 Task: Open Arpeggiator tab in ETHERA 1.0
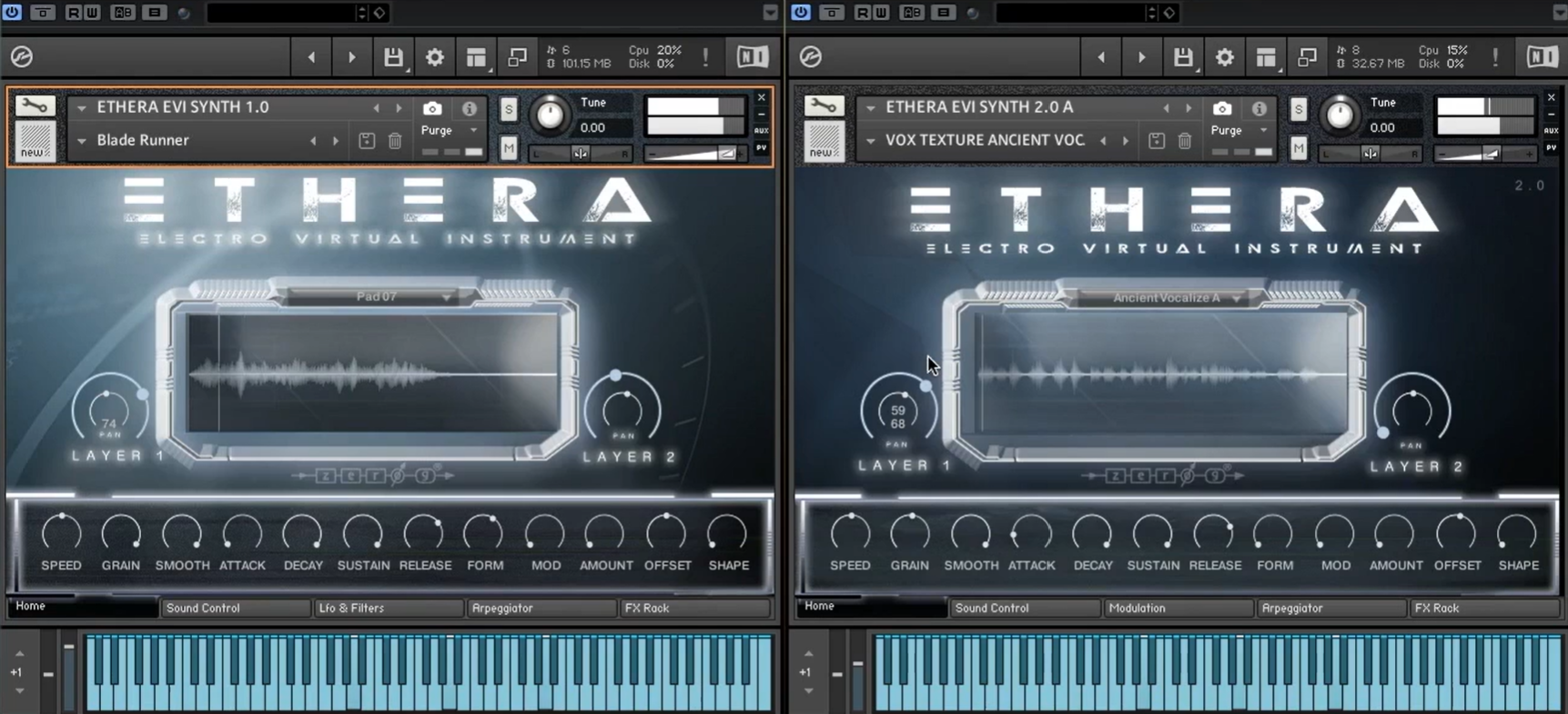[x=541, y=608]
